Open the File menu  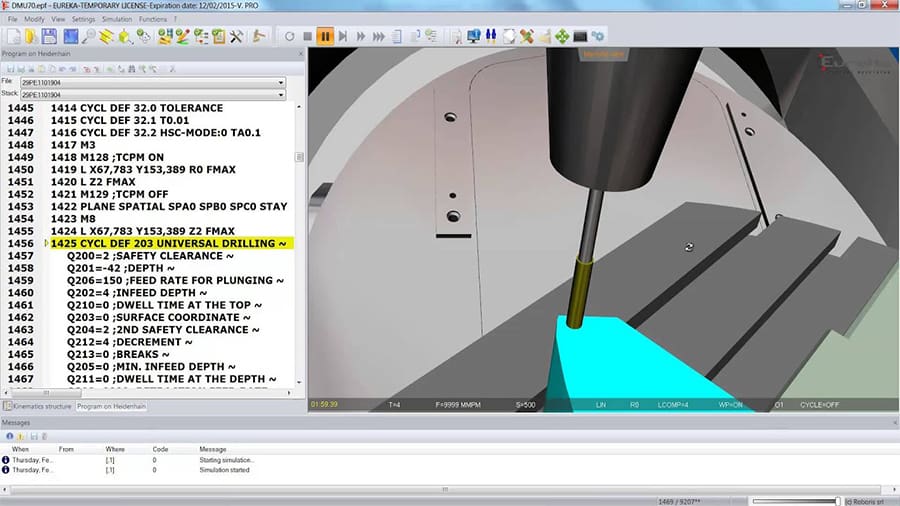click(x=13, y=20)
